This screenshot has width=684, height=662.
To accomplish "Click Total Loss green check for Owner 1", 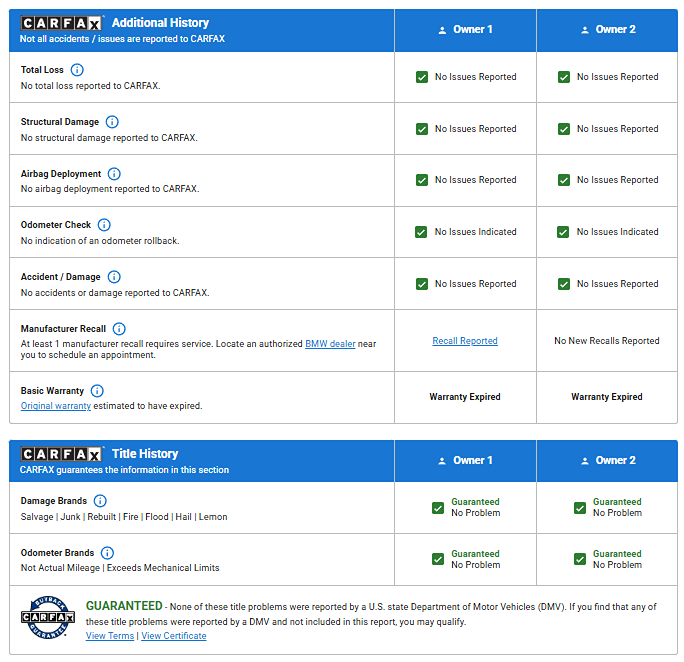I will pos(422,77).
